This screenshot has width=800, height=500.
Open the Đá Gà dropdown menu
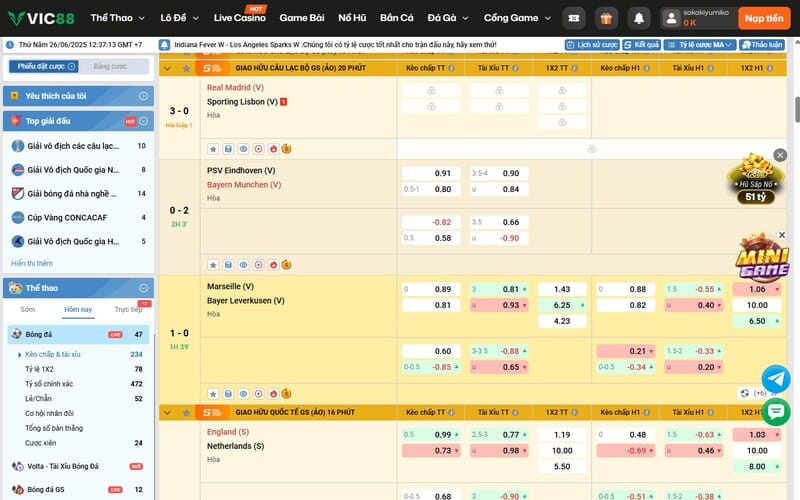(447, 18)
